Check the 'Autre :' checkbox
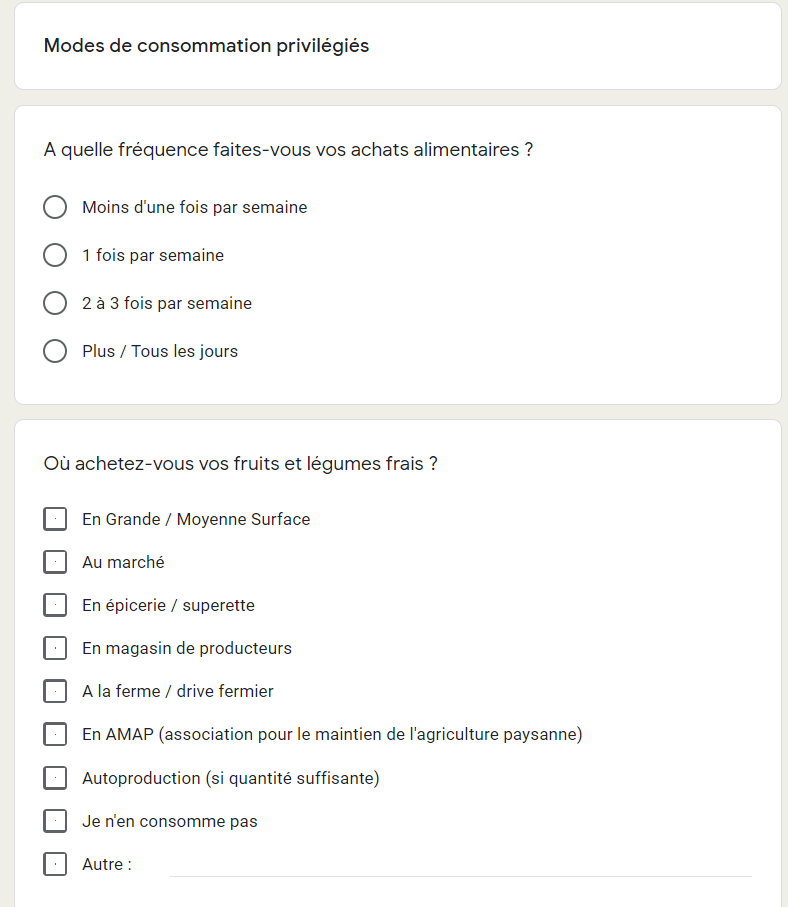The height and width of the screenshot is (907, 788). (x=55, y=864)
